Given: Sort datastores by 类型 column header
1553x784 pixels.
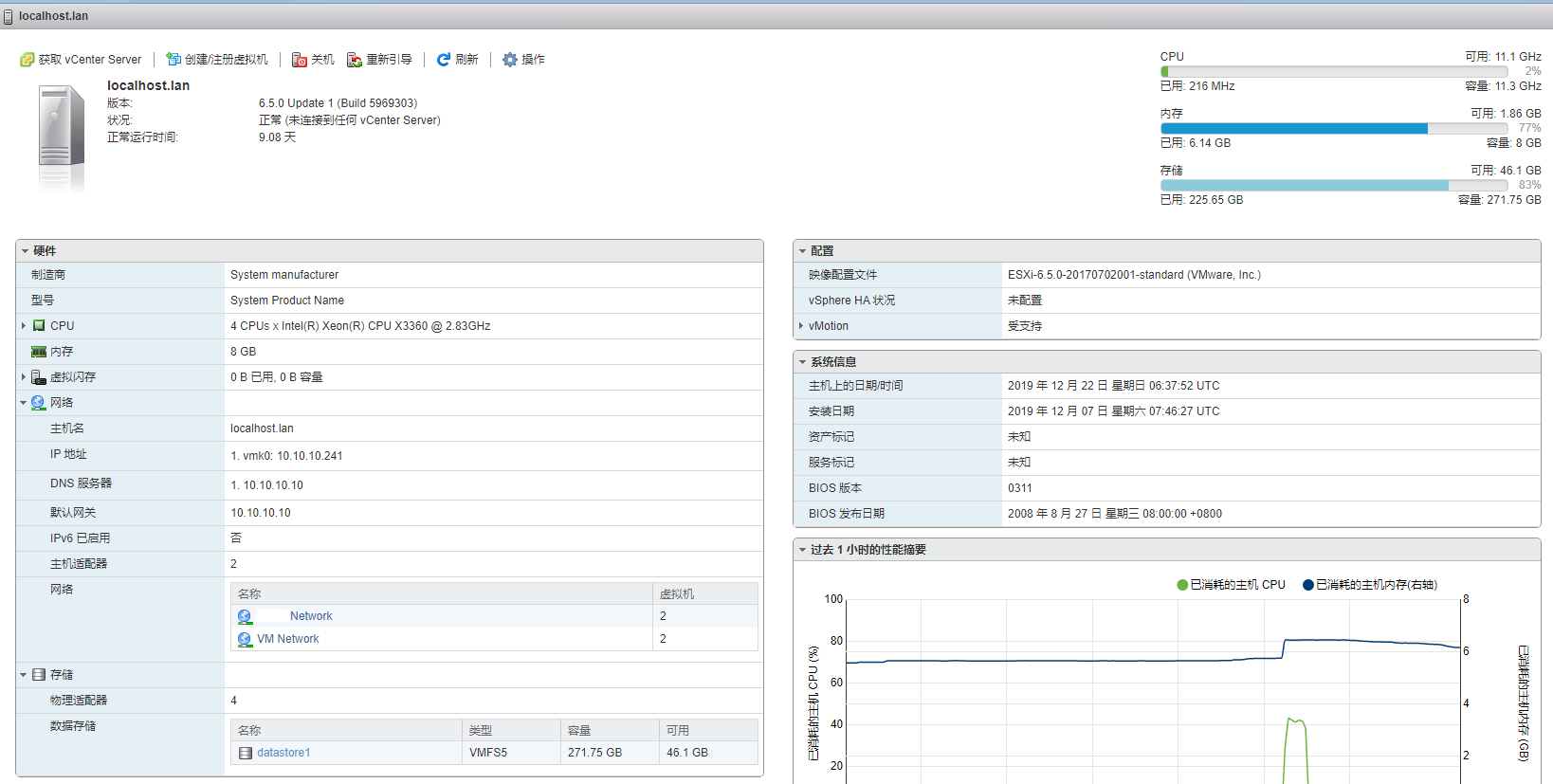Looking at the screenshot, I should point(511,731).
